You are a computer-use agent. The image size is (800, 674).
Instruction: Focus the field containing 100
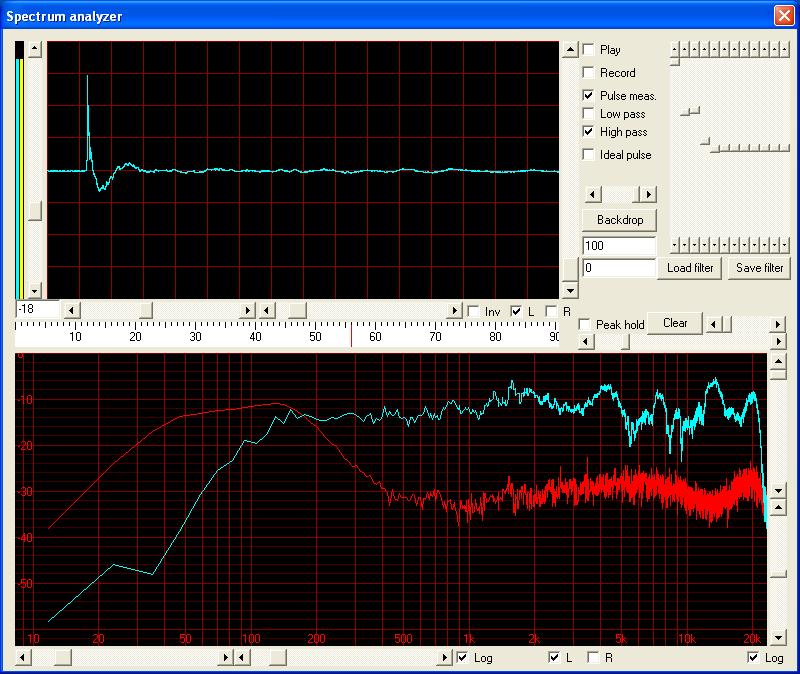(619, 246)
